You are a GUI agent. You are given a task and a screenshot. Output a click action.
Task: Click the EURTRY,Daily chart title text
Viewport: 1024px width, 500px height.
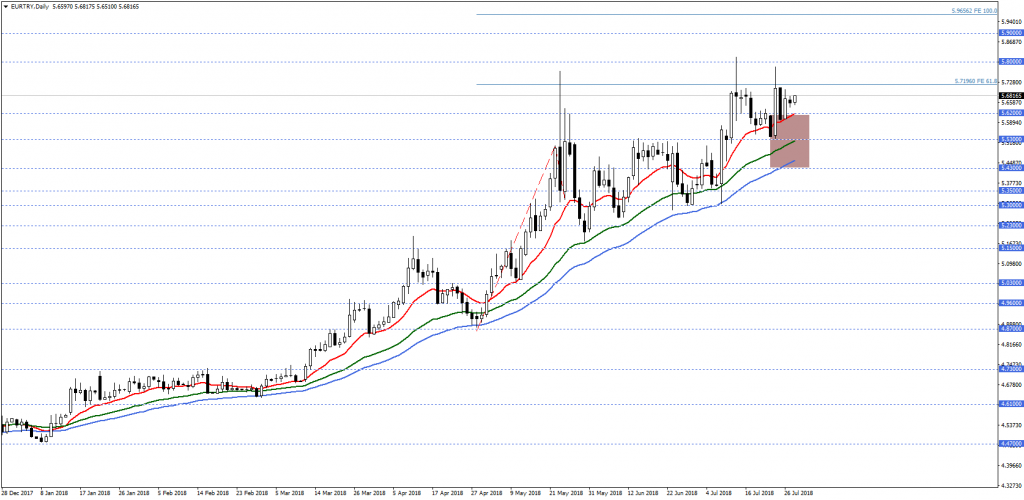point(30,7)
